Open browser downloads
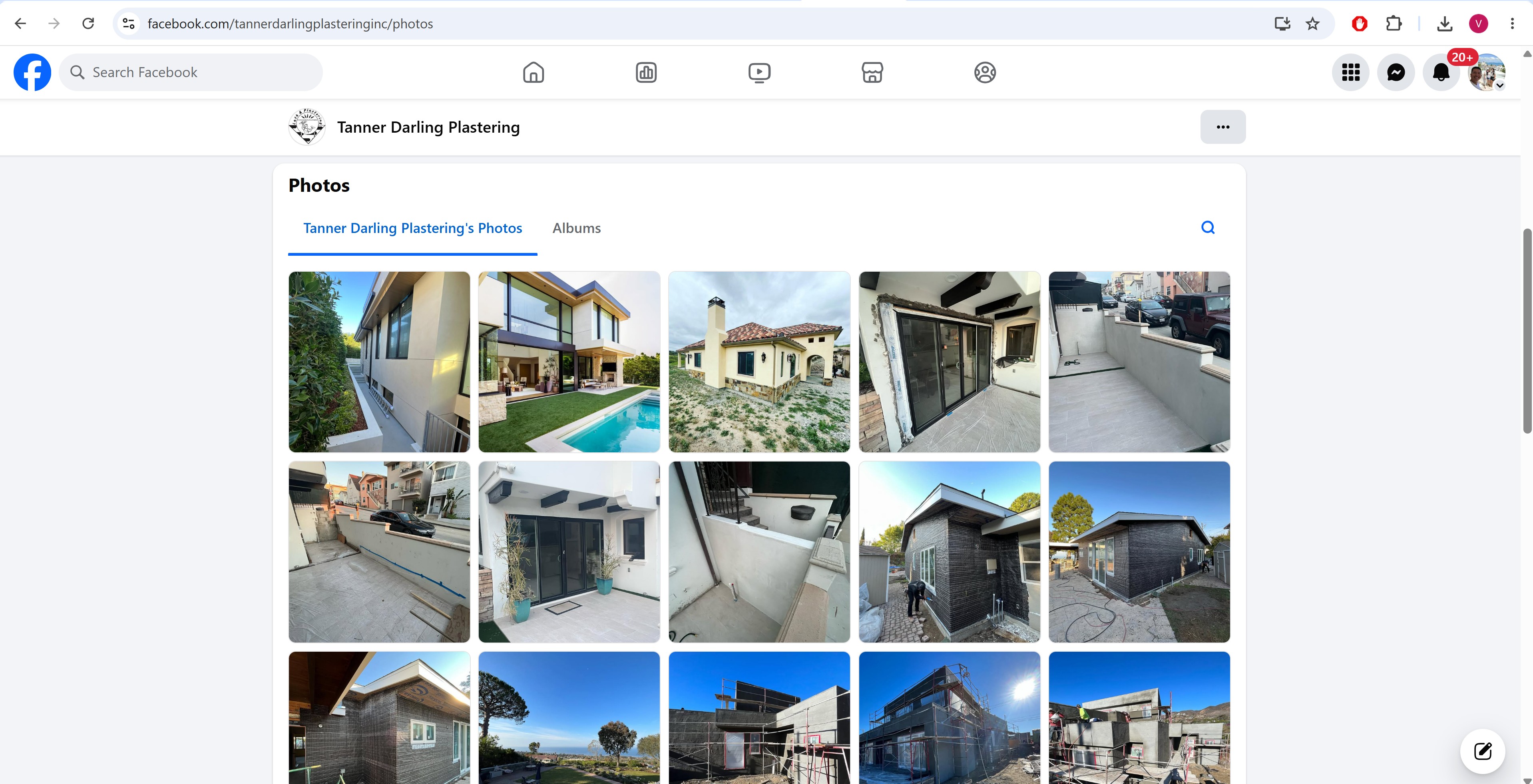 [x=1445, y=24]
